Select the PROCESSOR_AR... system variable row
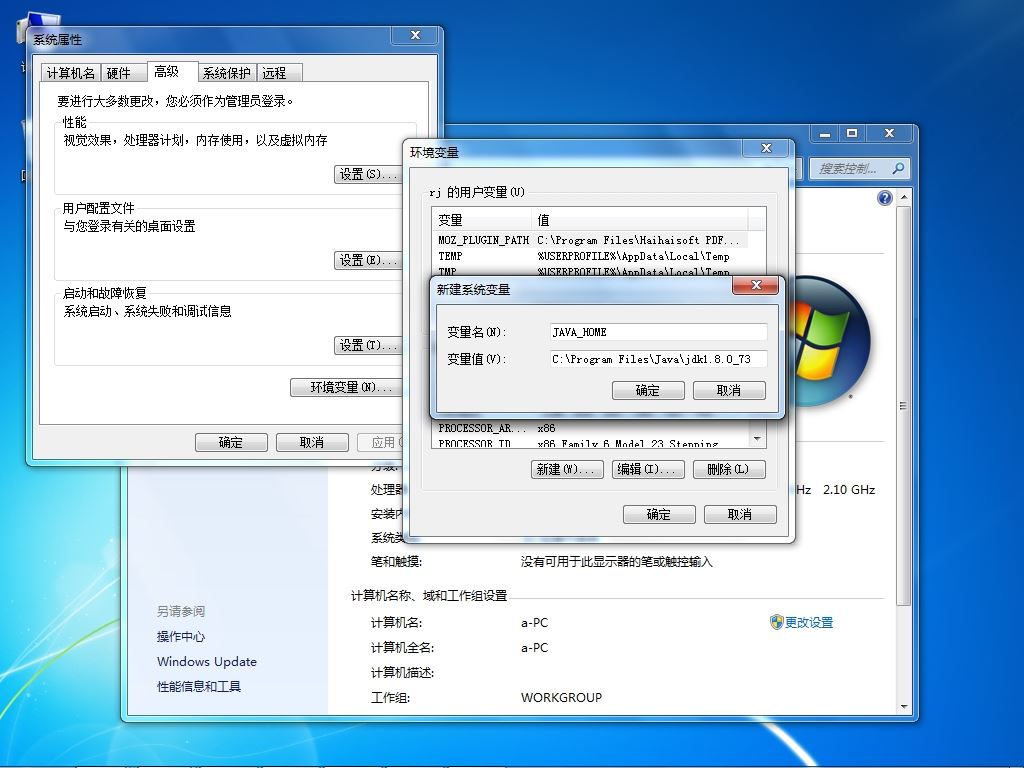Screen dimensions: 1024x768 [x=590, y=428]
